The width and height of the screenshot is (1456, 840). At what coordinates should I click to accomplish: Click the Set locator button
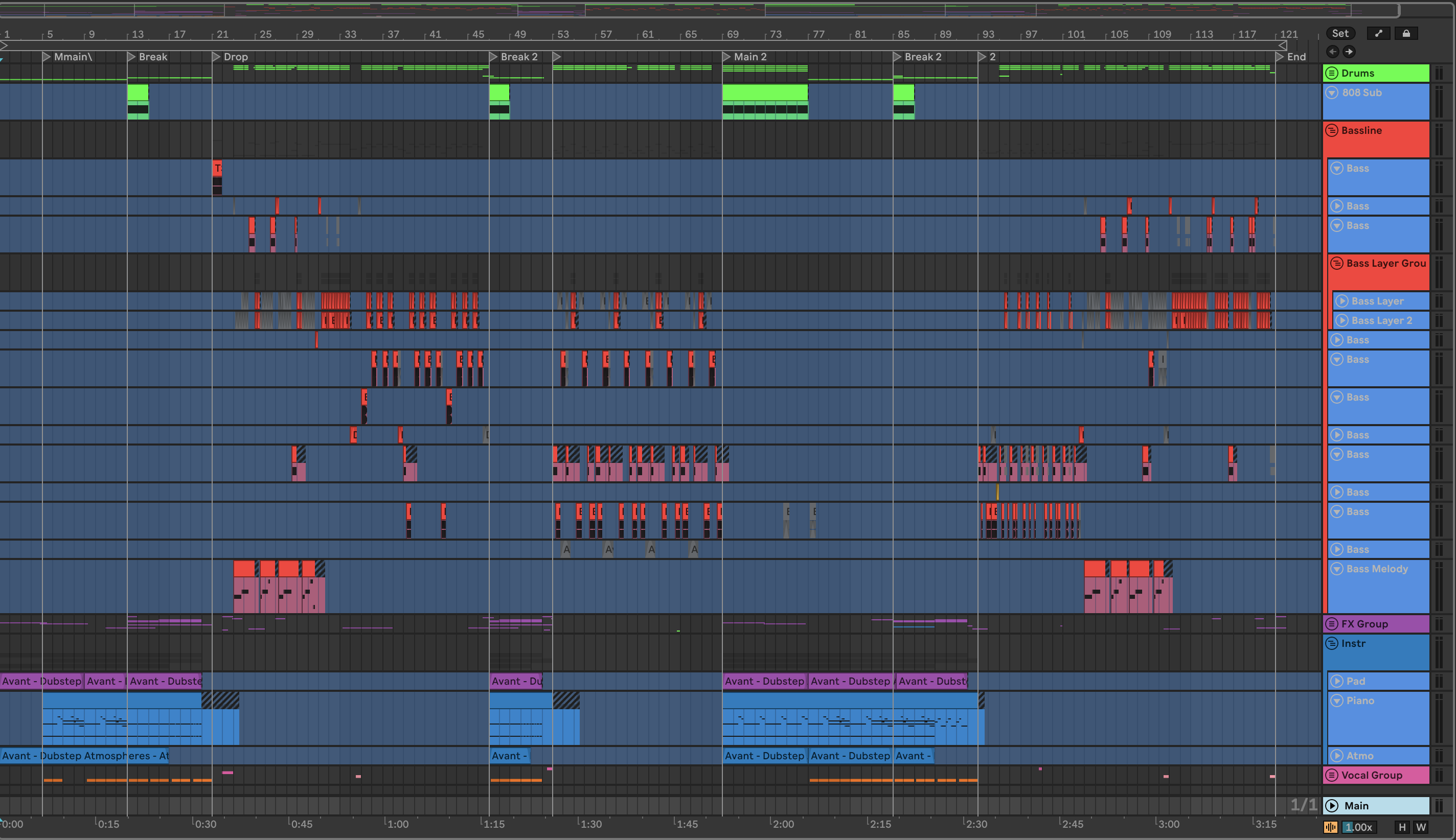click(x=1340, y=33)
